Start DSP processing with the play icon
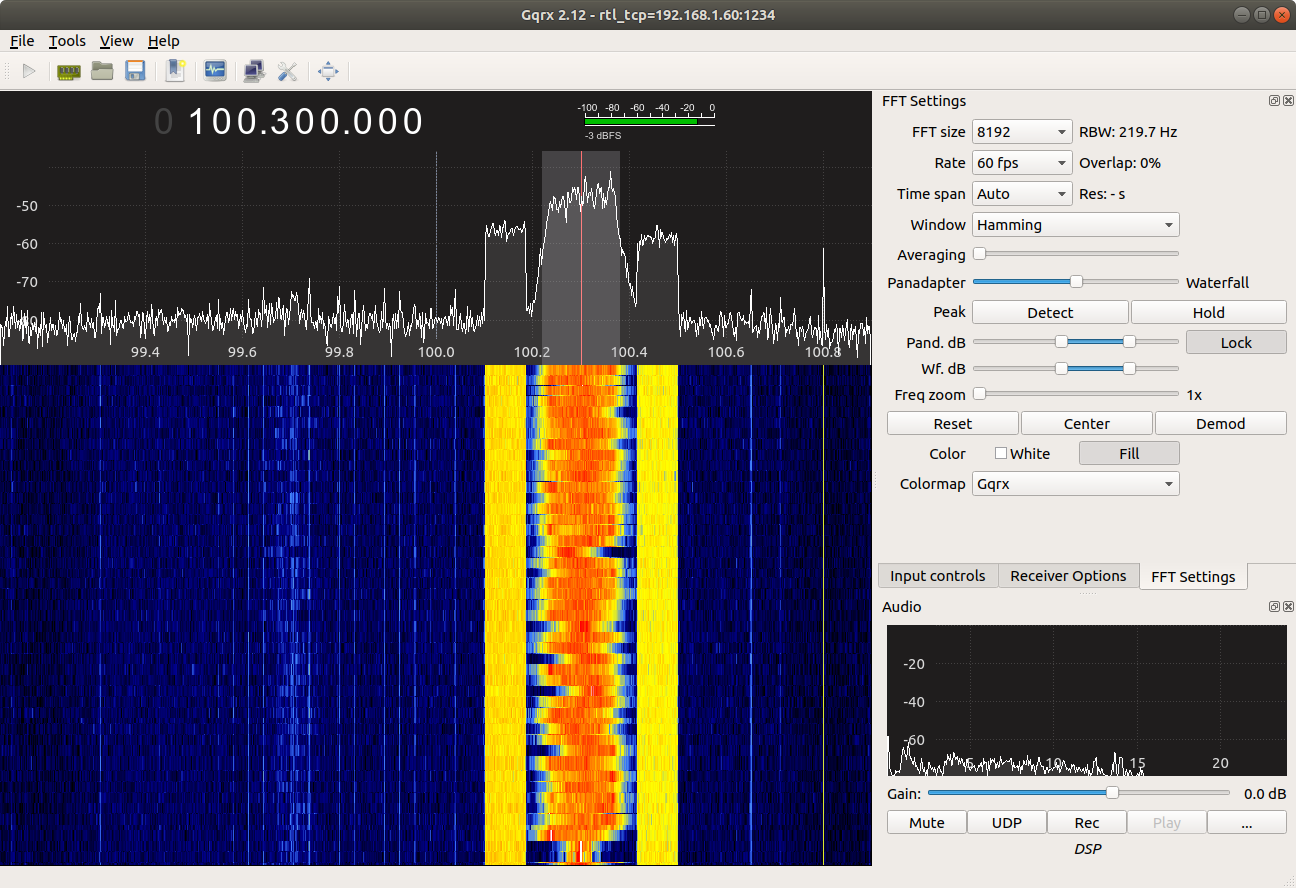The height and width of the screenshot is (888, 1296). click(28, 71)
